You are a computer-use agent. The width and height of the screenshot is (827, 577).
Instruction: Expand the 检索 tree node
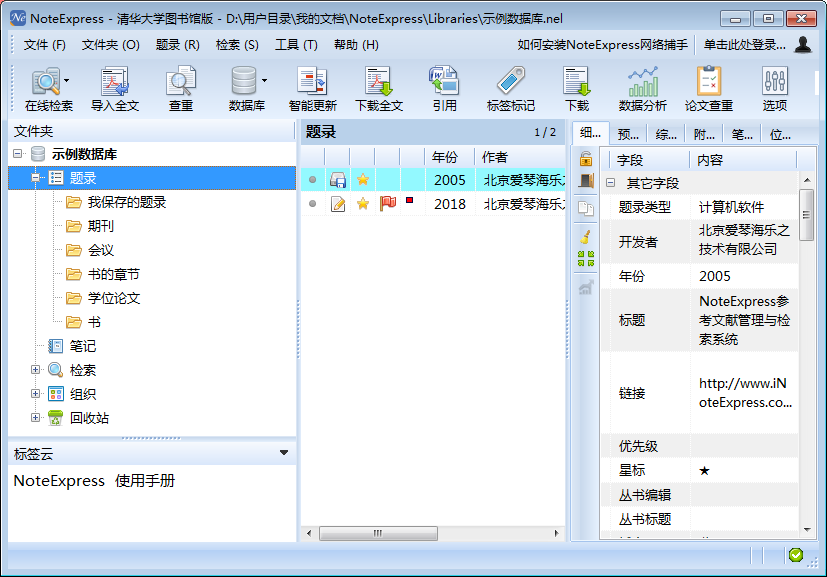tap(35, 370)
